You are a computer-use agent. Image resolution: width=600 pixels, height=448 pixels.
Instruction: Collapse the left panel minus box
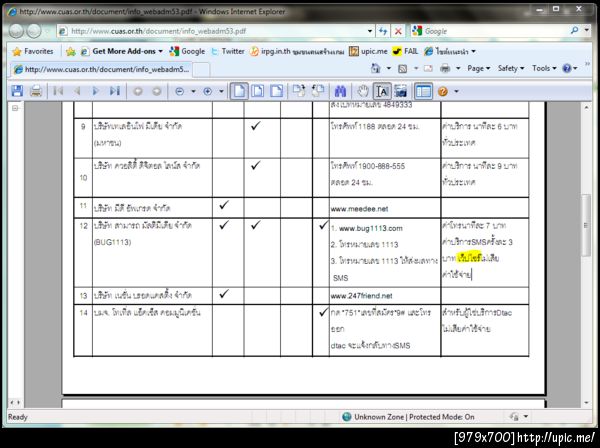(x=15, y=108)
